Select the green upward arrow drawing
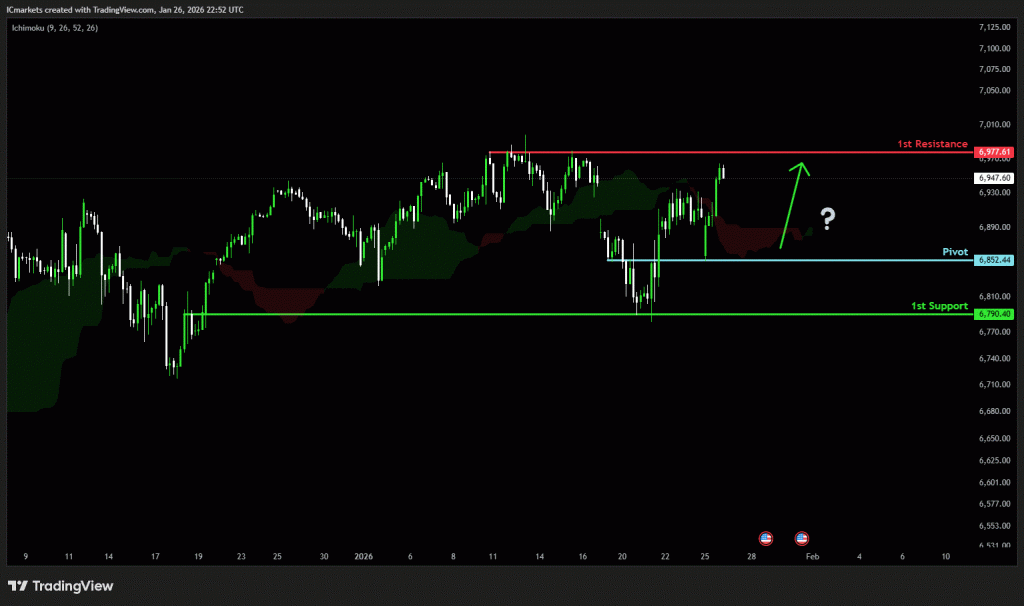Screen dimensions: 1024x606 click(792, 203)
